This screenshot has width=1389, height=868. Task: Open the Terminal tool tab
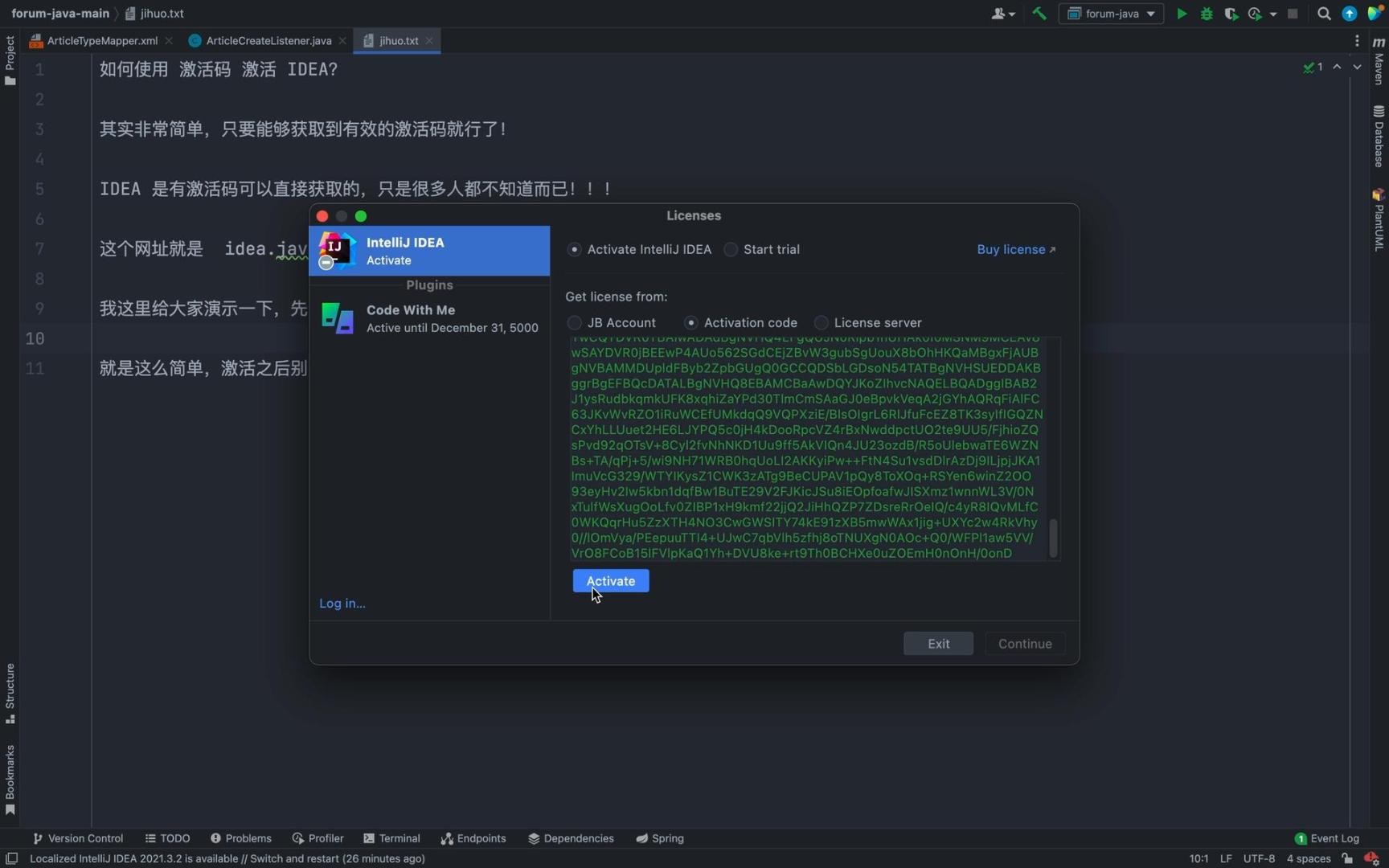391,838
